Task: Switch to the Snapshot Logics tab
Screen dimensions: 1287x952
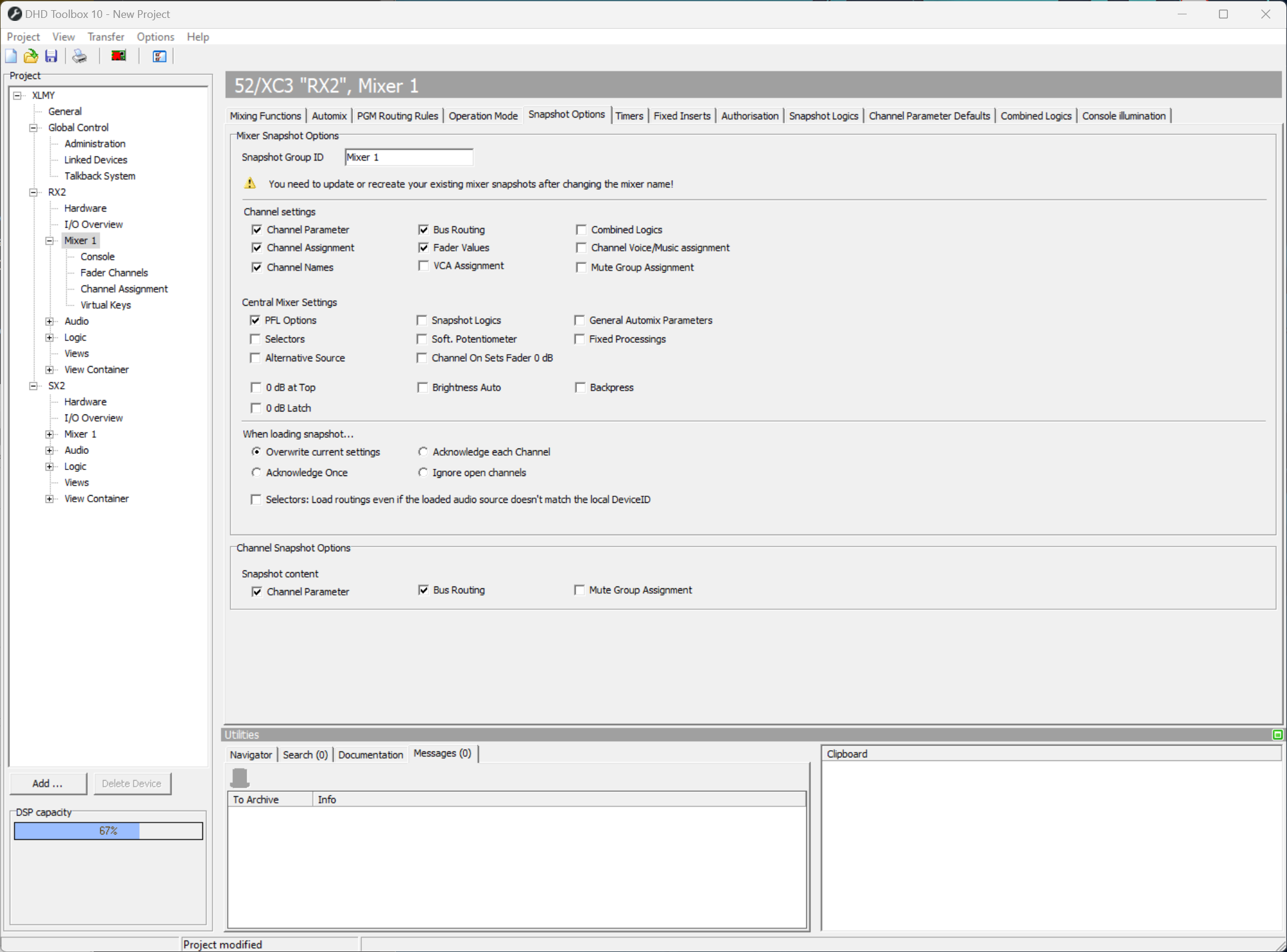Action: click(x=824, y=115)
